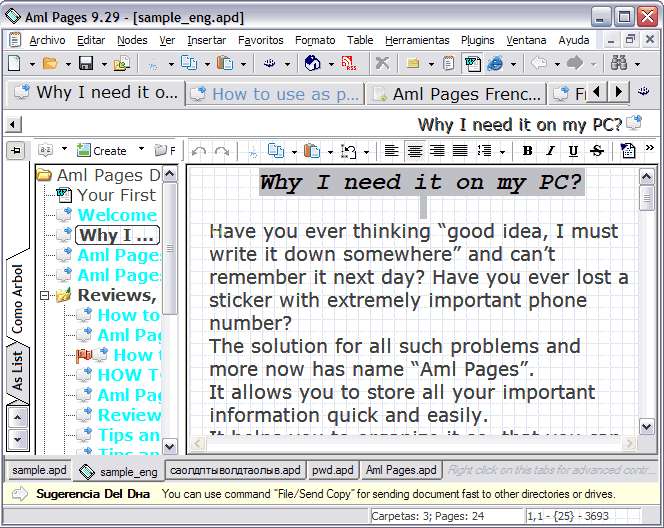Image resolution: width=664 pixels, height=528 pixels.
Task: Switch to the 'How to use as p...' page tab
Action: pyautogui.click(x=276, y=94)
